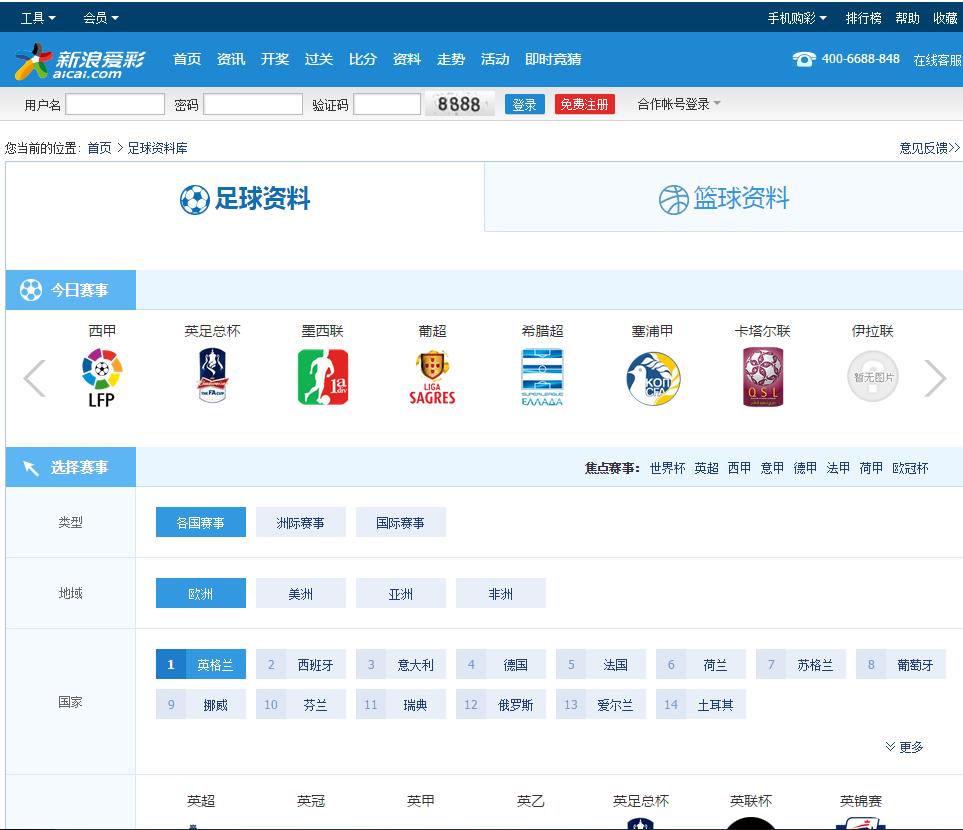Open 过关 in main navigation

319,59
